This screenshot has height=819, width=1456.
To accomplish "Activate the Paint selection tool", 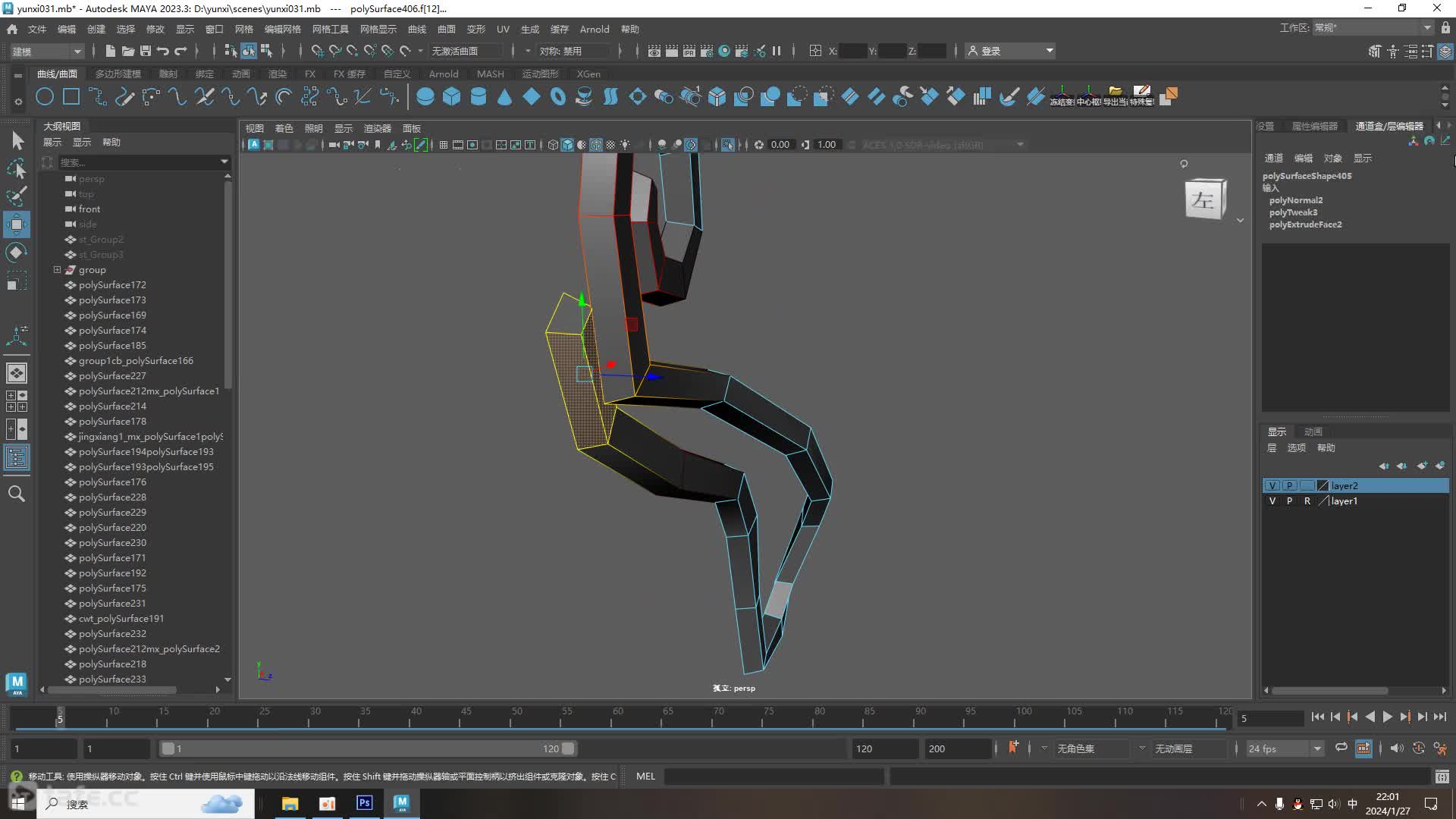I will pyautogui.click(x=17, y=196).
